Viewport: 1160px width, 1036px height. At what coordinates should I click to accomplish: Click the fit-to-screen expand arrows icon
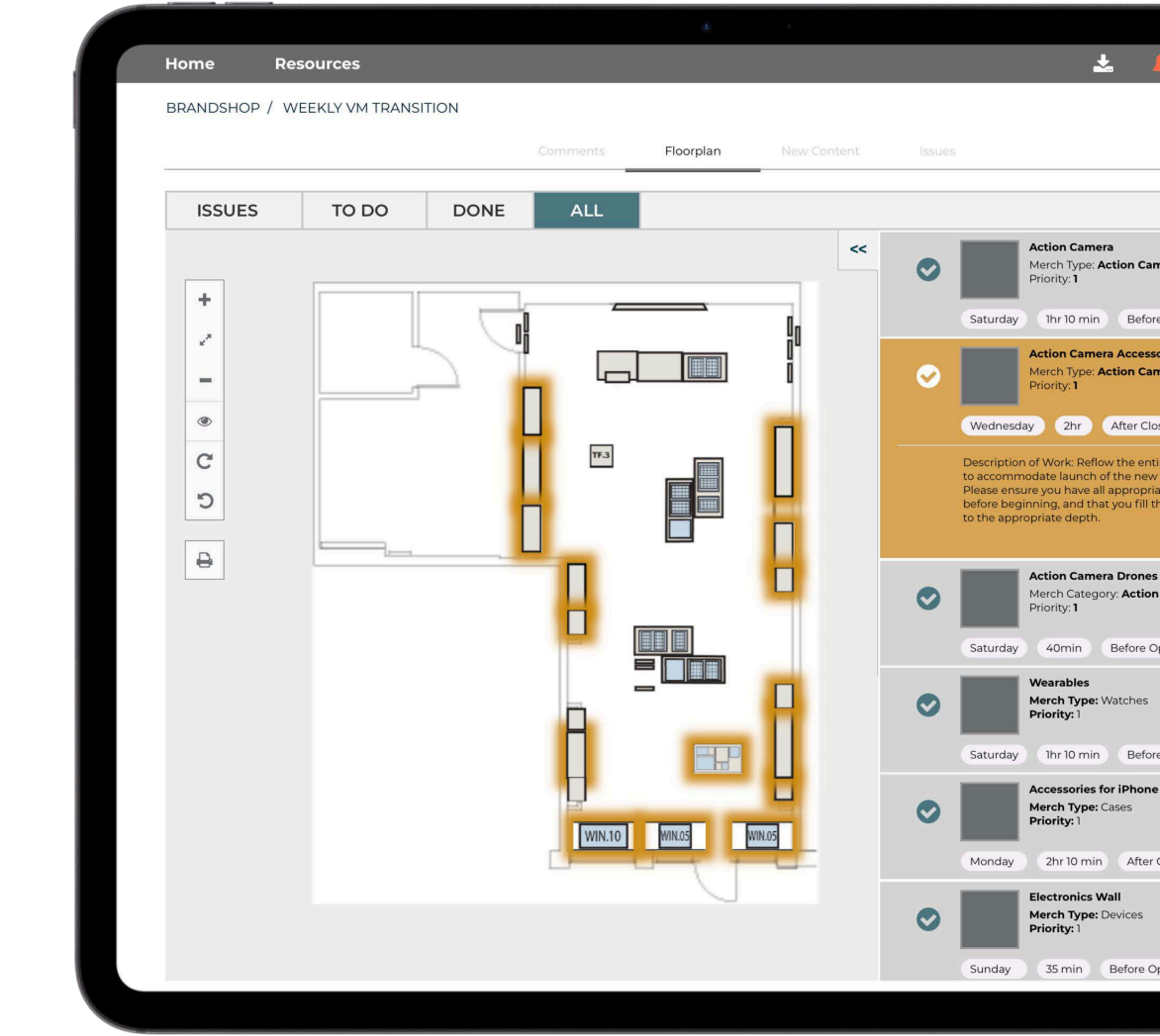coord(205,340)
